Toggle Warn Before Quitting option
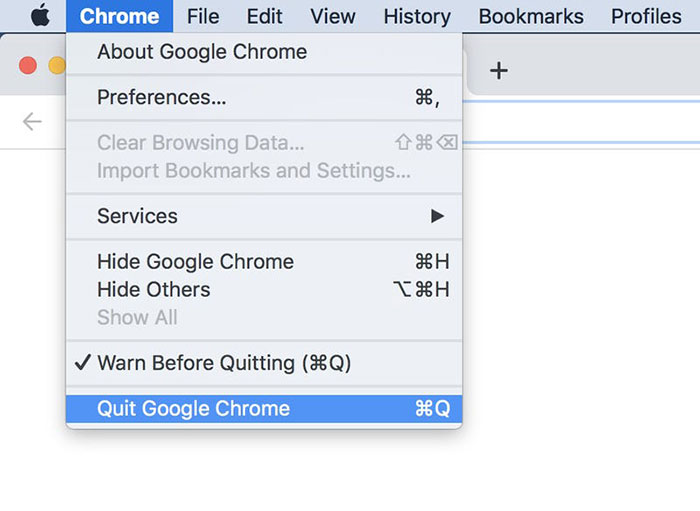 click(x=223, y=363)
